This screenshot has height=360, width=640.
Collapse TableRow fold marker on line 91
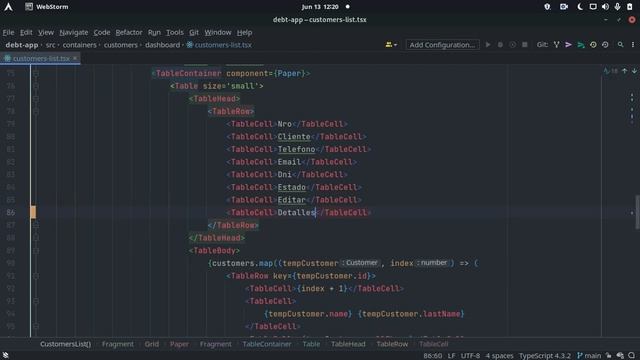[x=36, y=276]
